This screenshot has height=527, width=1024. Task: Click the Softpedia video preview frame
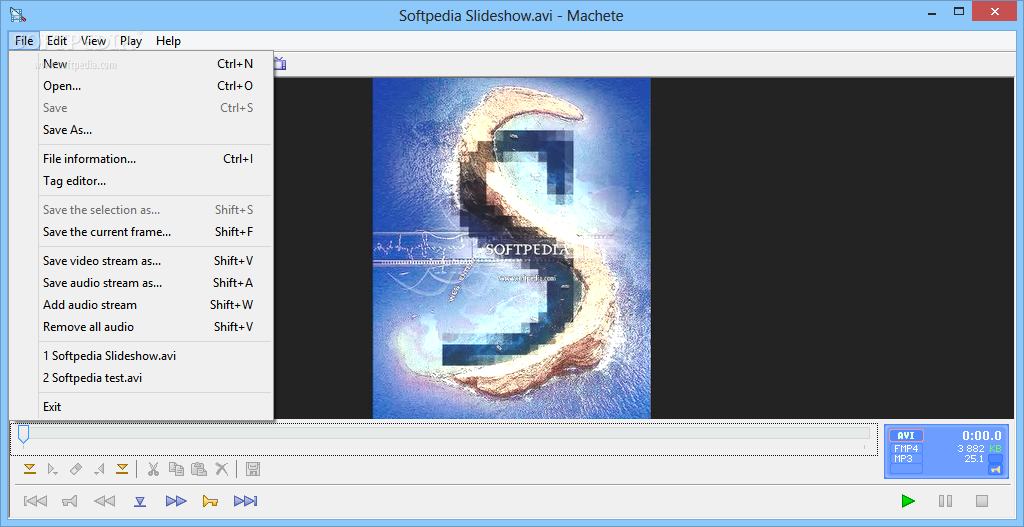(512, 248)
